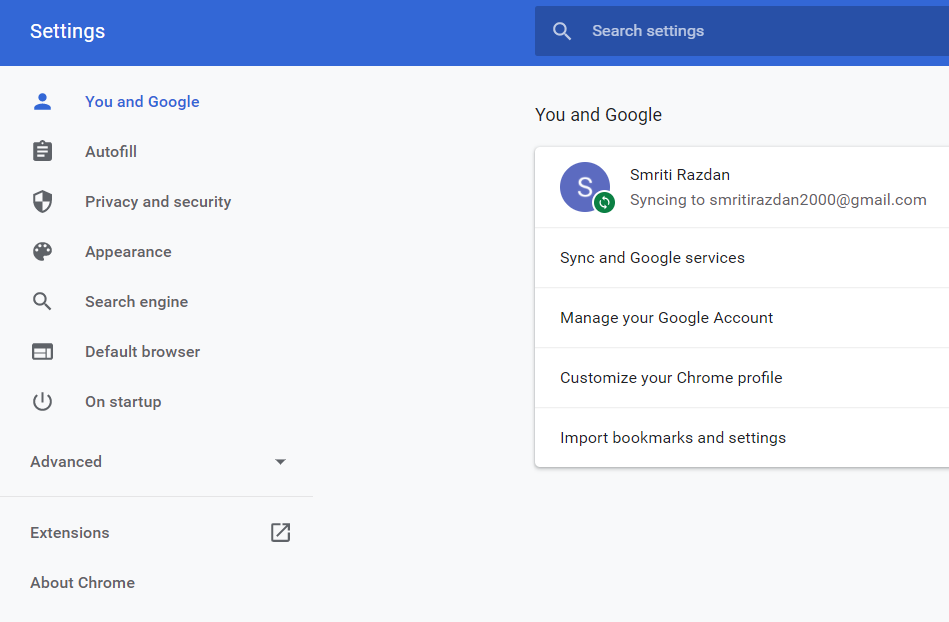Image resolution: width=949 pixels, height=622 pixels.
Task: Expand the Advanced section arrow
Action: [280, 462]
